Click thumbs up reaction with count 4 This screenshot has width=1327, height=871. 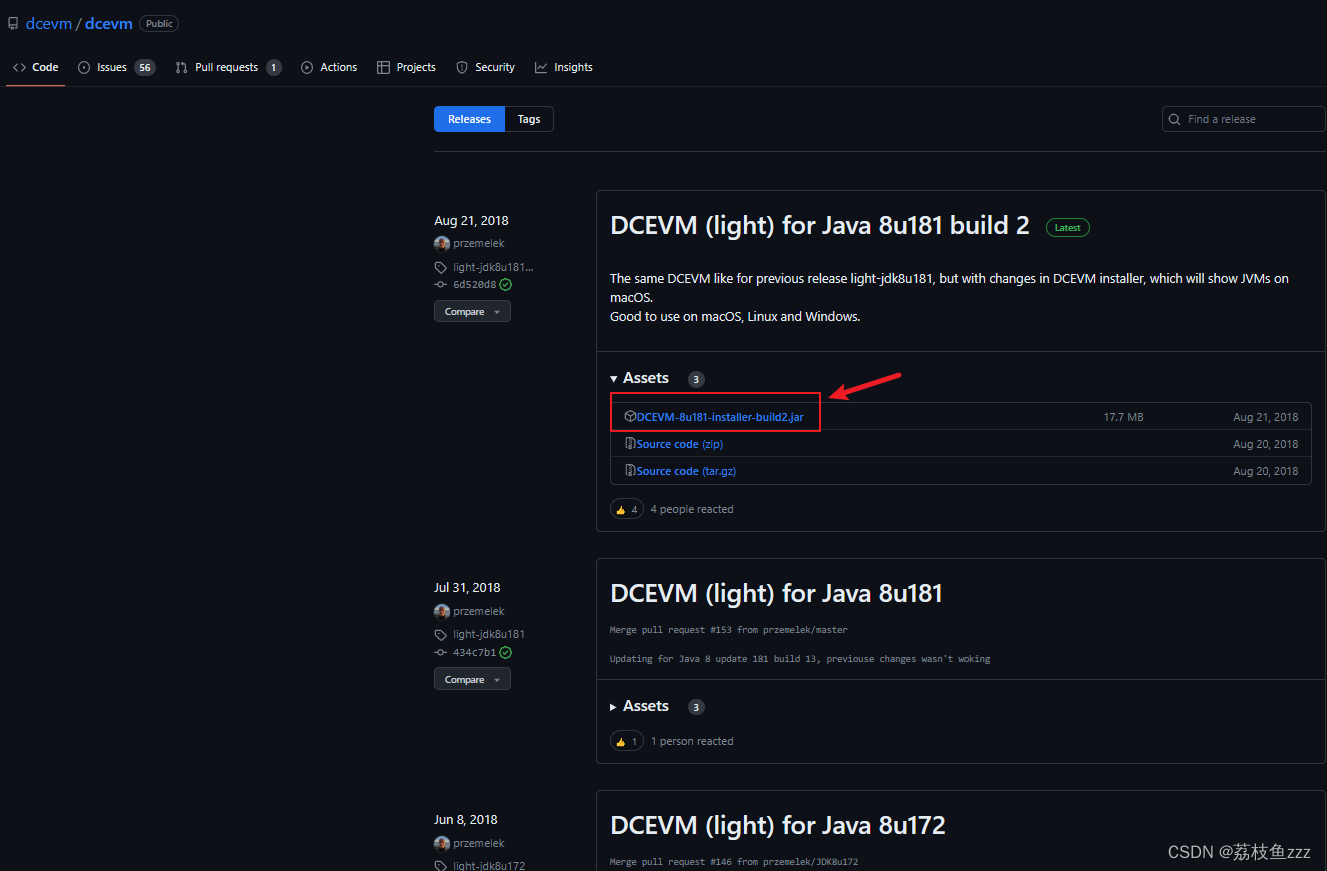click(627, 509)
